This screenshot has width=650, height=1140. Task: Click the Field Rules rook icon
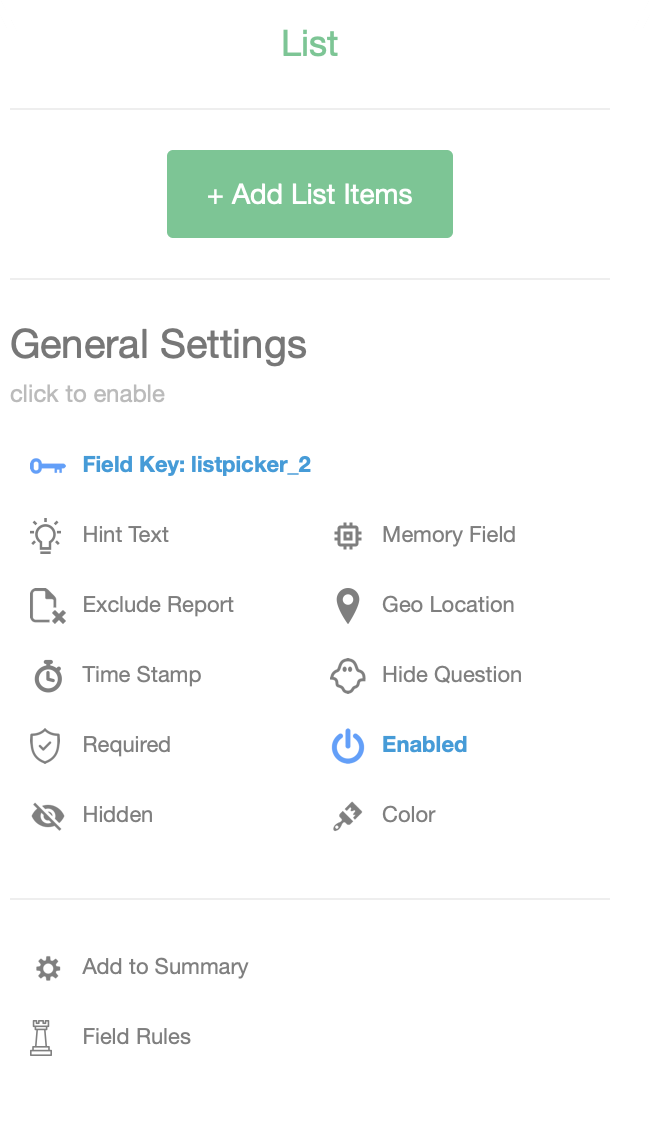[x=41, y=1037]
